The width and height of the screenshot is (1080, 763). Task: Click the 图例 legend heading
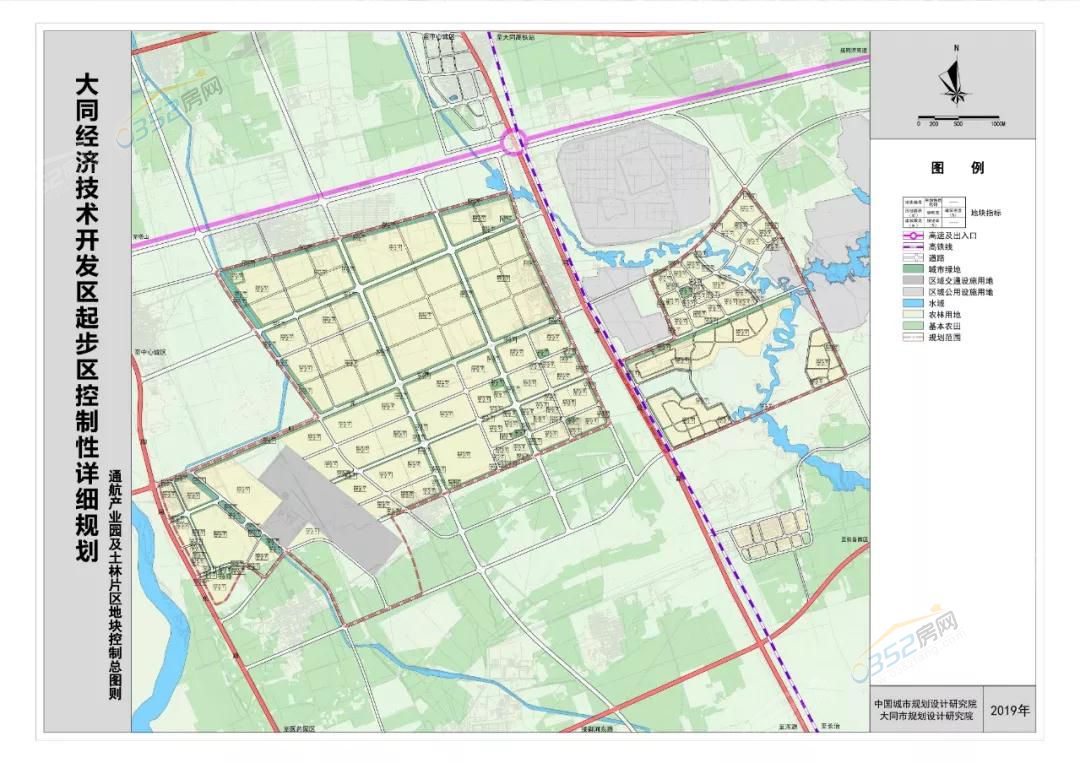click(x=957, y=168)
